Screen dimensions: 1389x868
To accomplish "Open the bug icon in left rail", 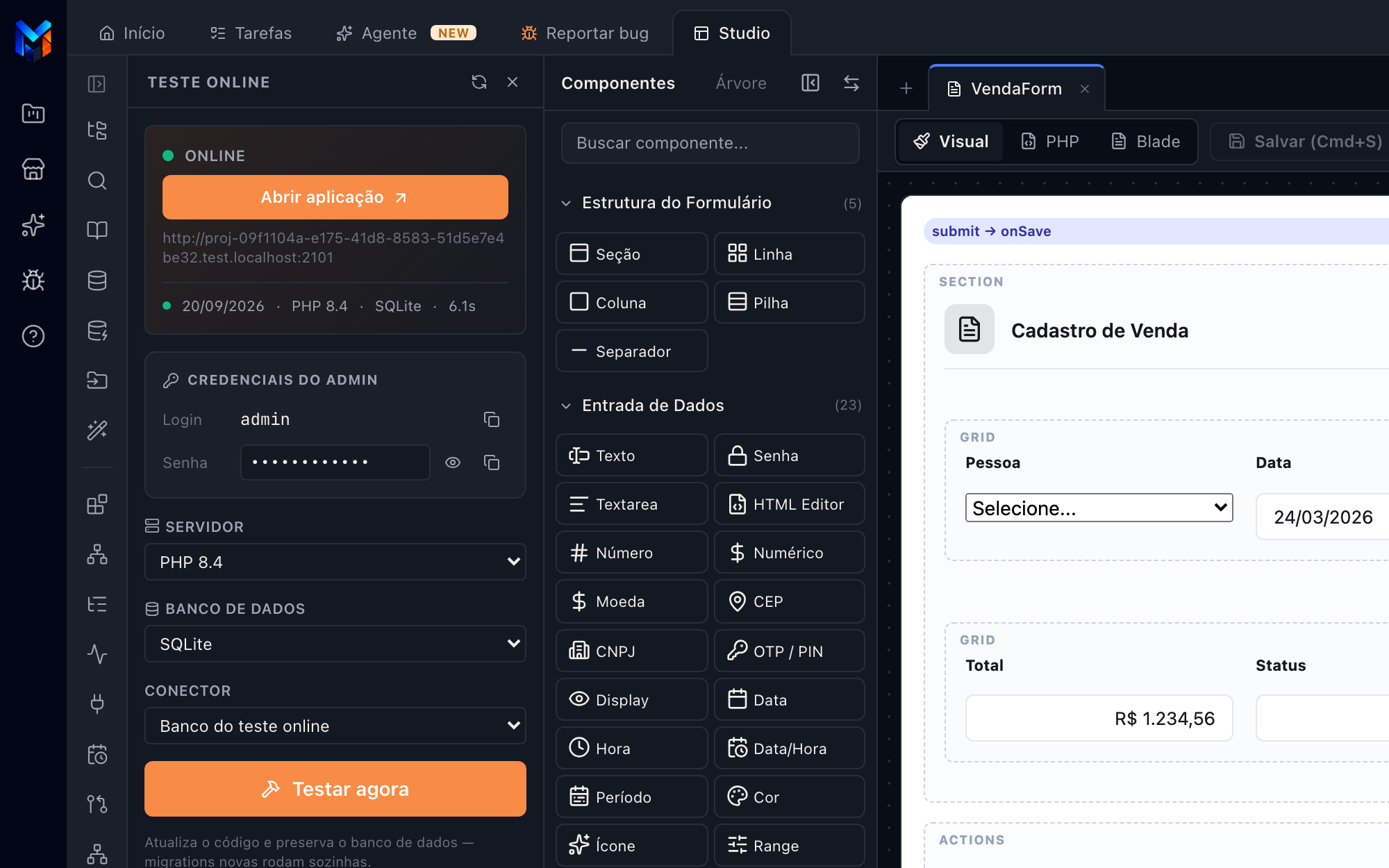I will [x=33, y=281].
